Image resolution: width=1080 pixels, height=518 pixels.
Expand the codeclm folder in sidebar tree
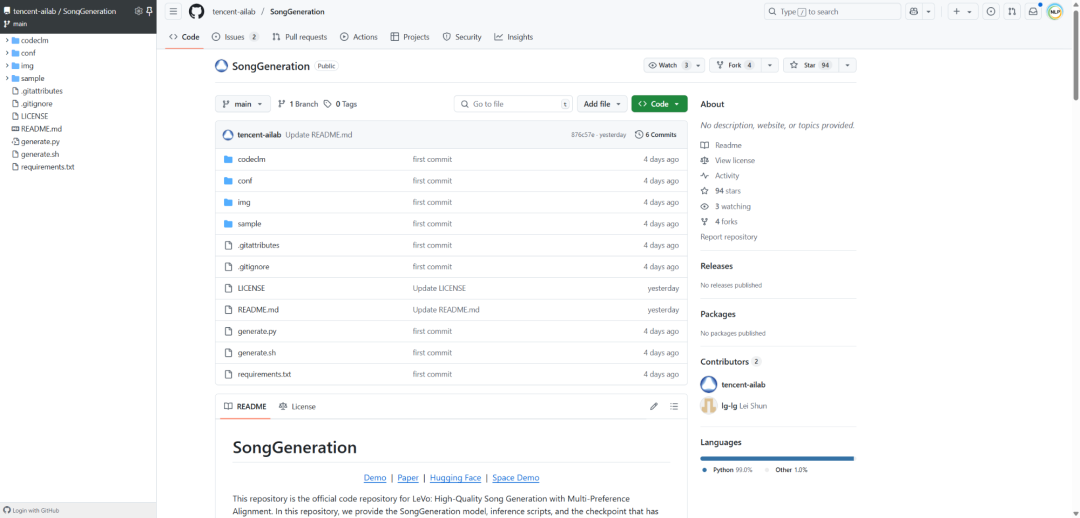tap(7, 40)
